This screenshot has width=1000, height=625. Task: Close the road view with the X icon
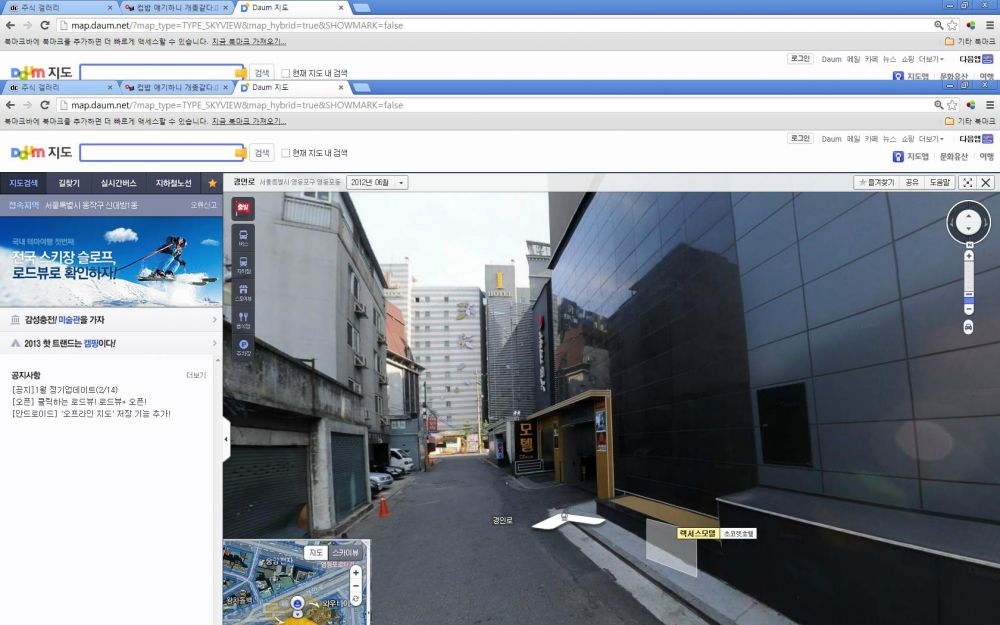pyautogui.click(x=986, y=182)
